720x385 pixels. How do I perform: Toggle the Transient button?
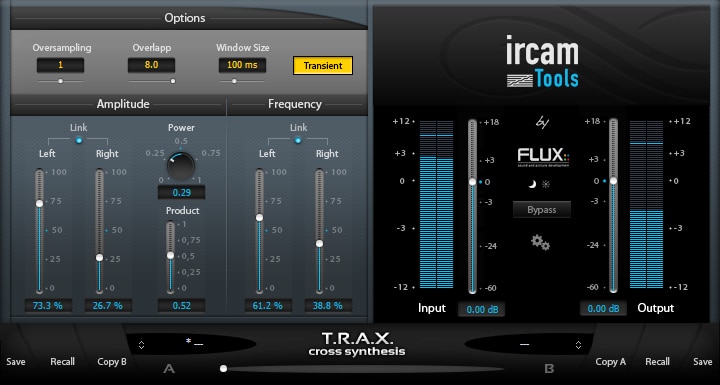click(x=323, y=66)
